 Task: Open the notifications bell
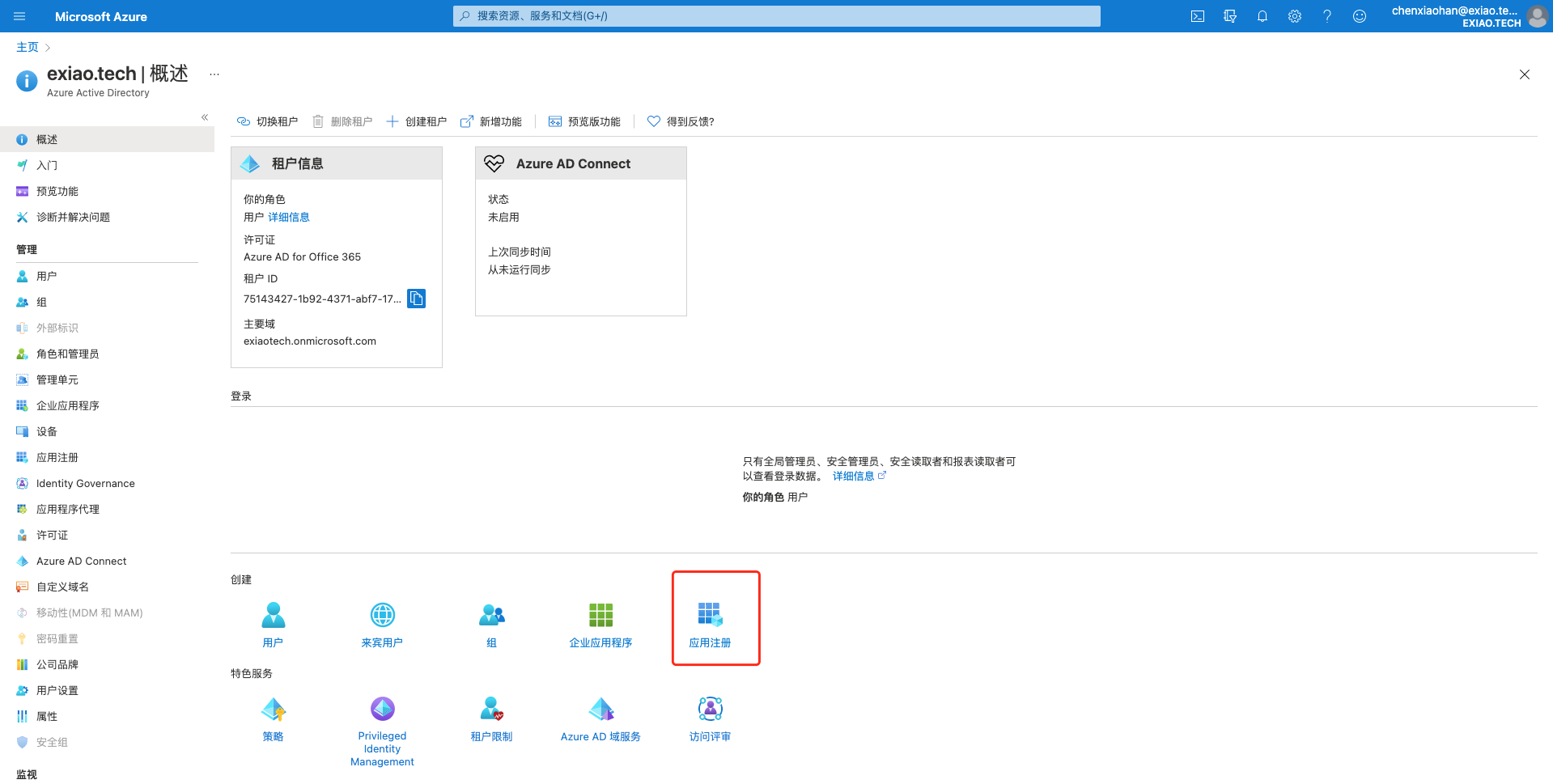coord(1262,16)
